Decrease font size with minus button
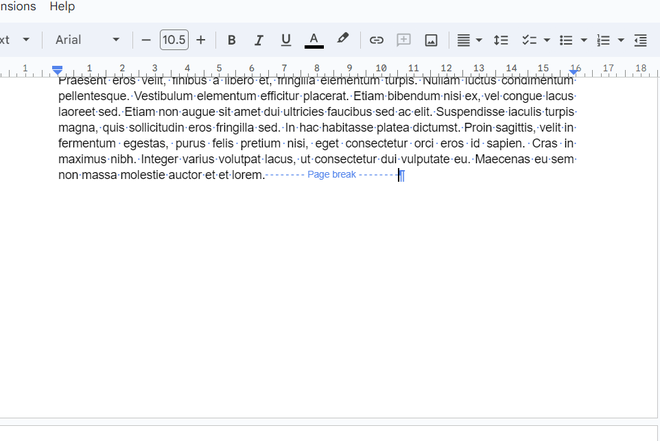660x441 pixels. 146,40
